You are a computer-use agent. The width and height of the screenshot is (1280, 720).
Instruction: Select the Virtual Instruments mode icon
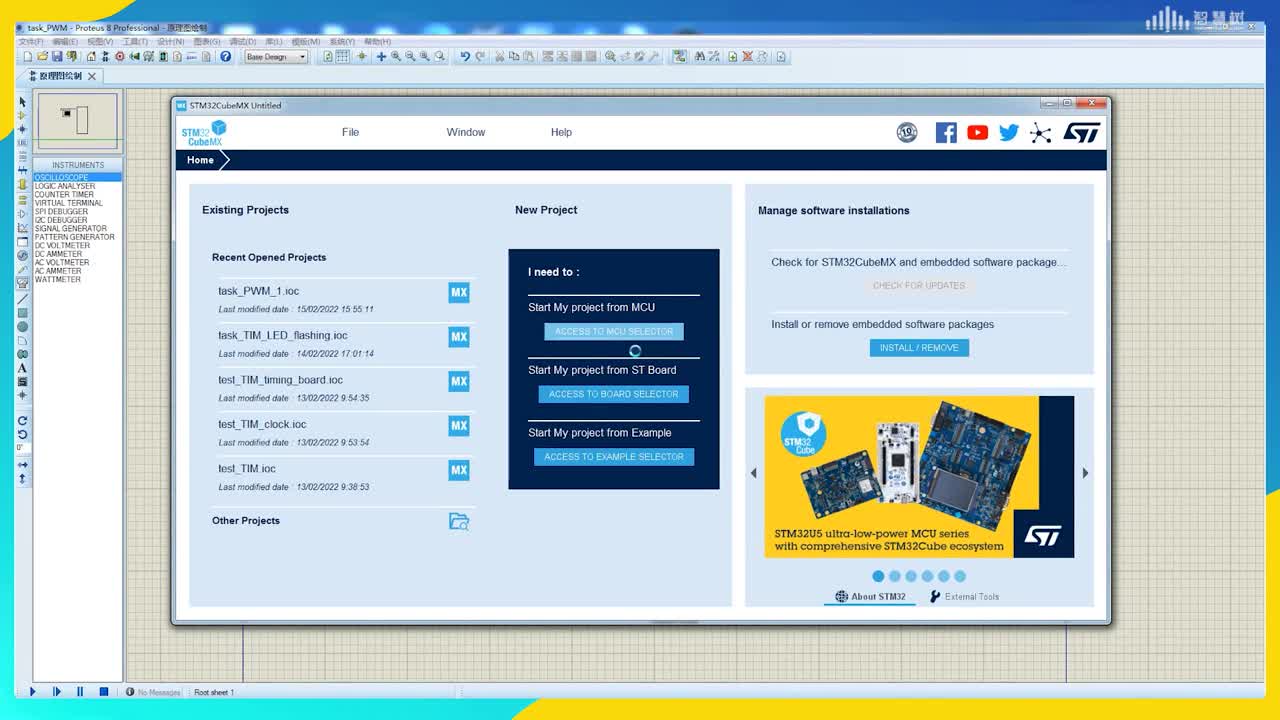click(22, 283)
